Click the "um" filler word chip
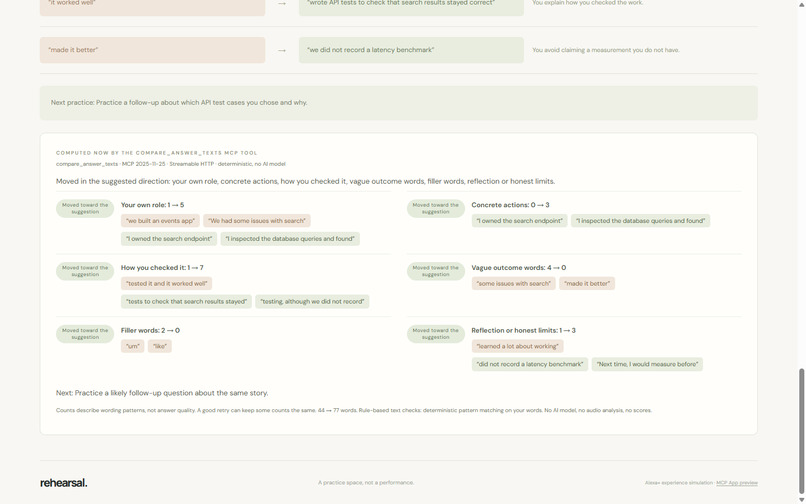Viewport: 806px width, 504px height. pyautogui.click(x=133, y=346)
